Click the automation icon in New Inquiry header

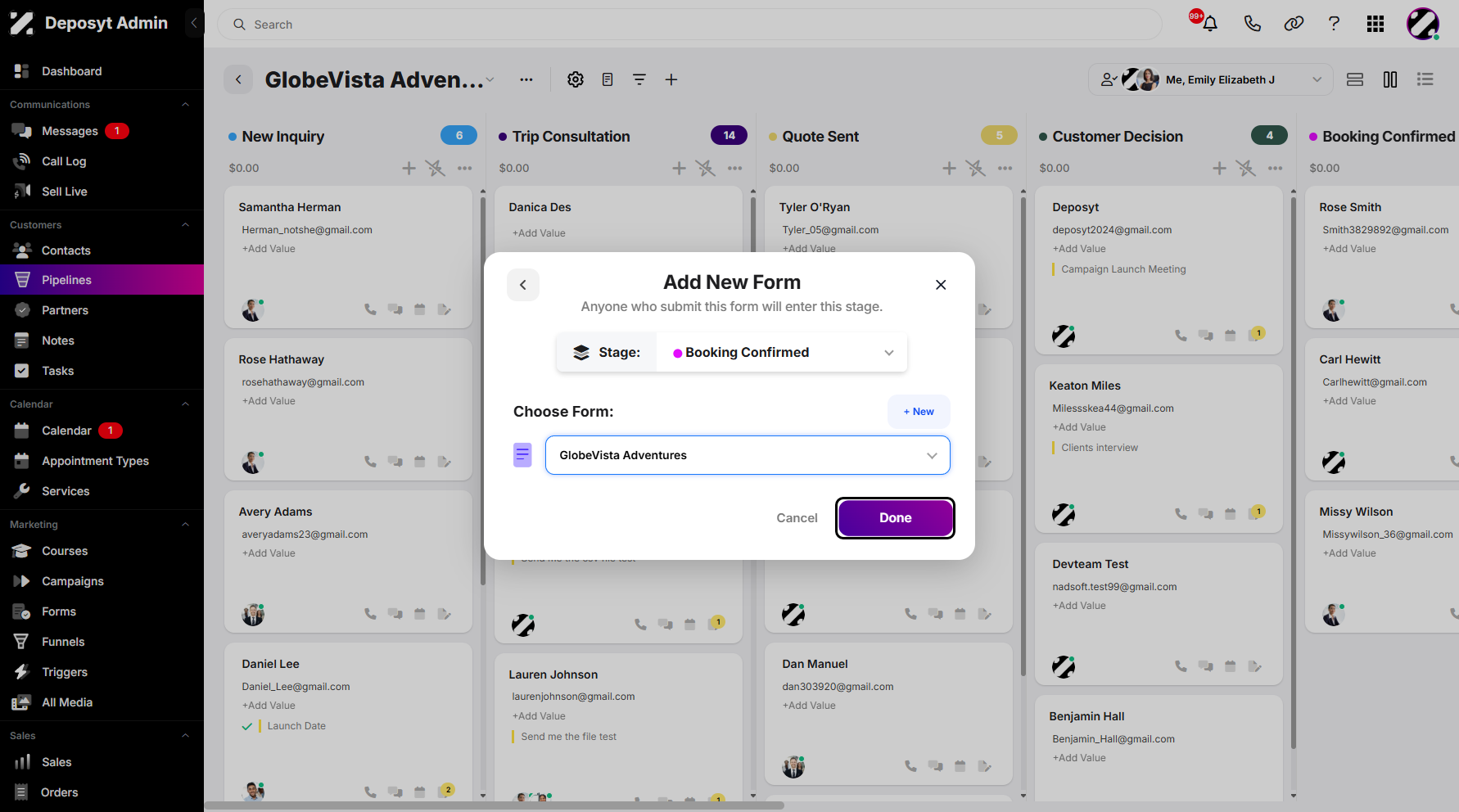click(436, 168)
